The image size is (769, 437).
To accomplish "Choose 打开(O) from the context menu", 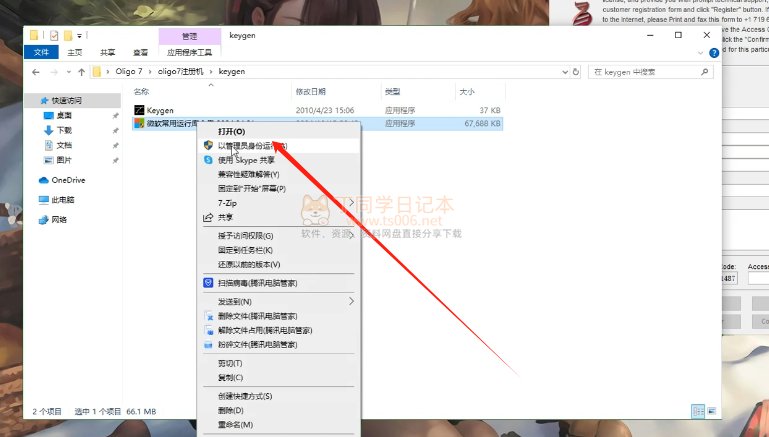I will pos(279,131).
